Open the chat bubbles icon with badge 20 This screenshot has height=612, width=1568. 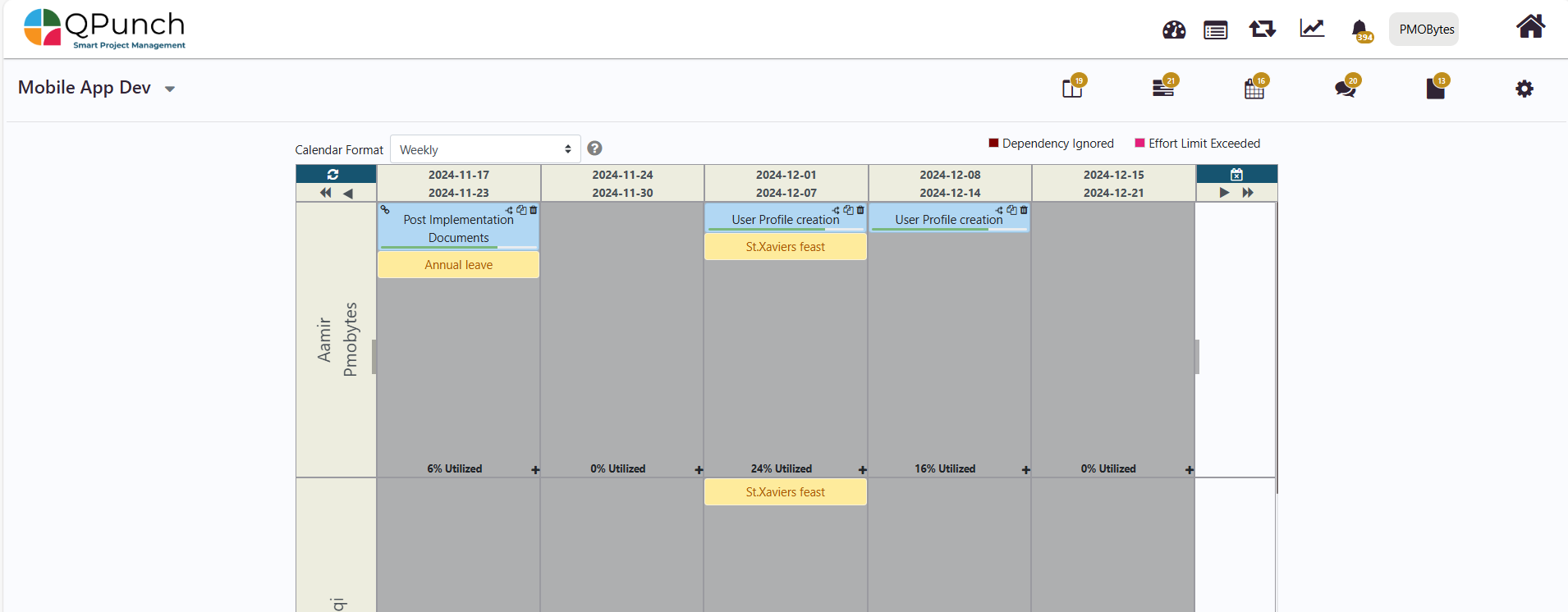click(1345, 88)
